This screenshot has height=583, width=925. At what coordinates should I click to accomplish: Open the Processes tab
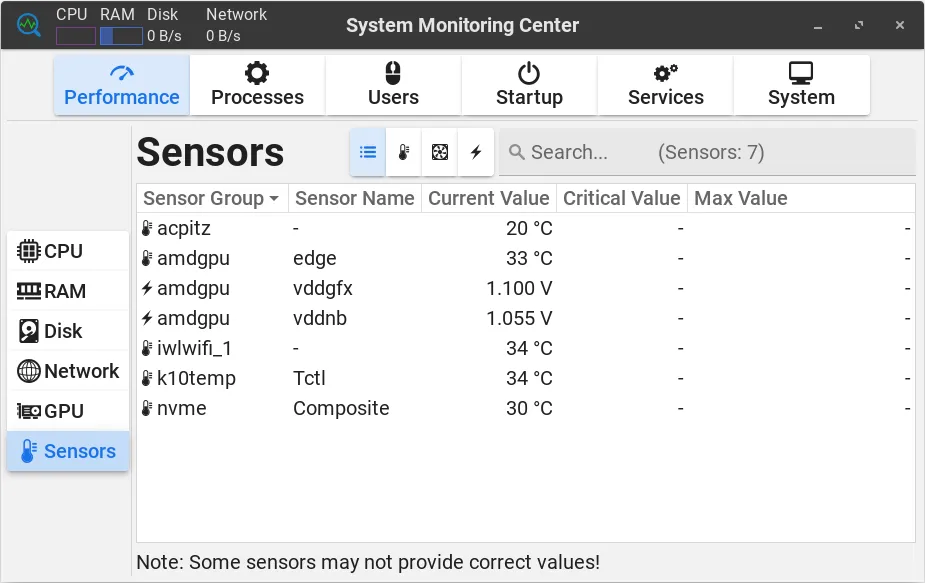pos(257,85)
